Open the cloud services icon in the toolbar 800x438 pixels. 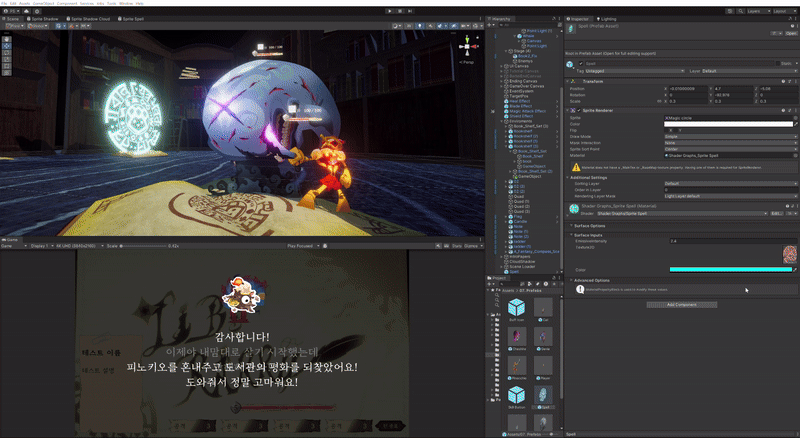pos(27,11)
